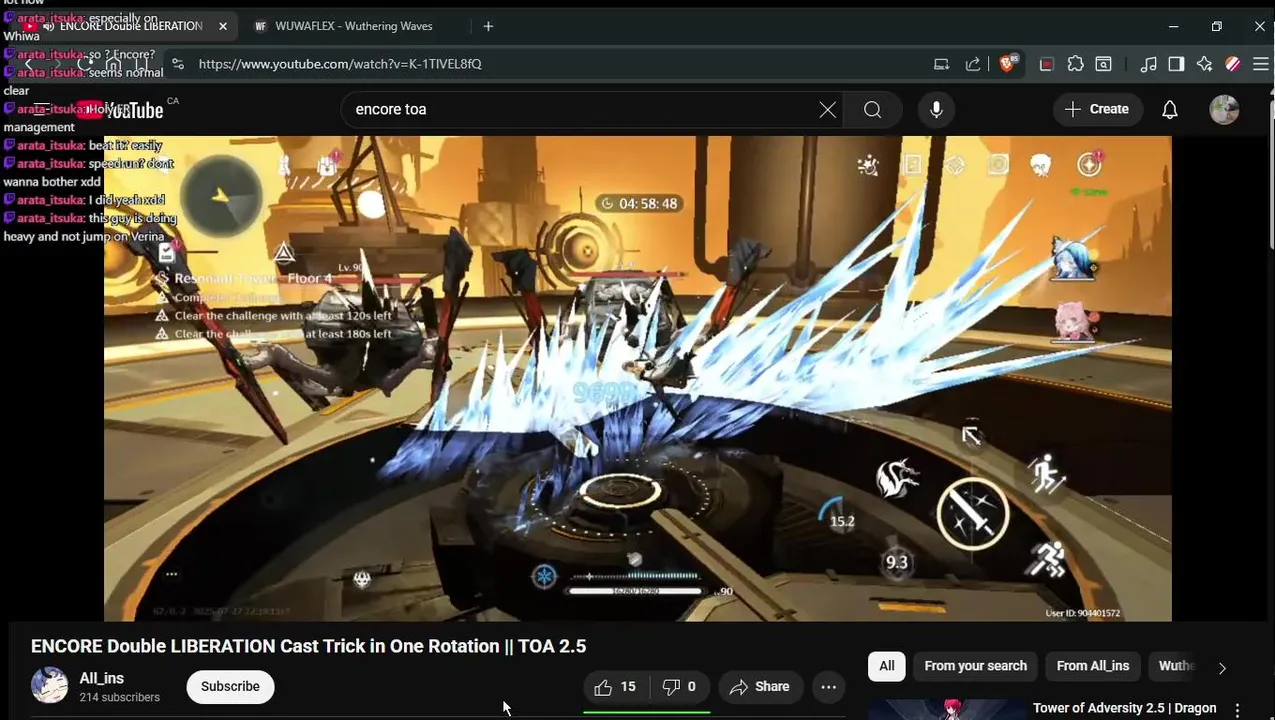Select From your search chip

976,666
